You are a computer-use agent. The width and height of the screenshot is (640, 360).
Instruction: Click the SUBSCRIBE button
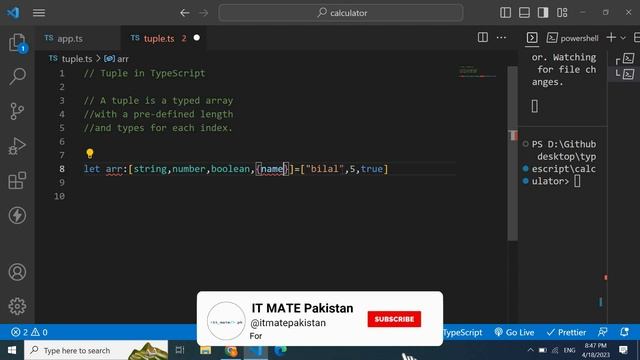[x=394, y=319]
